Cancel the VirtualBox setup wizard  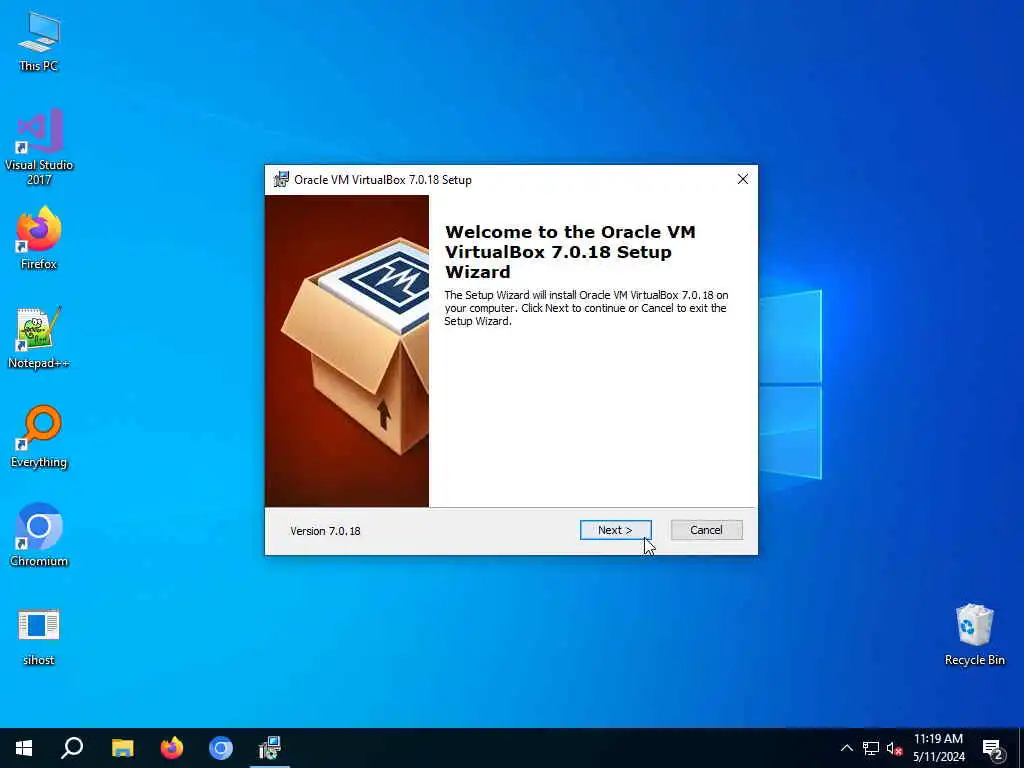[706, 530]
